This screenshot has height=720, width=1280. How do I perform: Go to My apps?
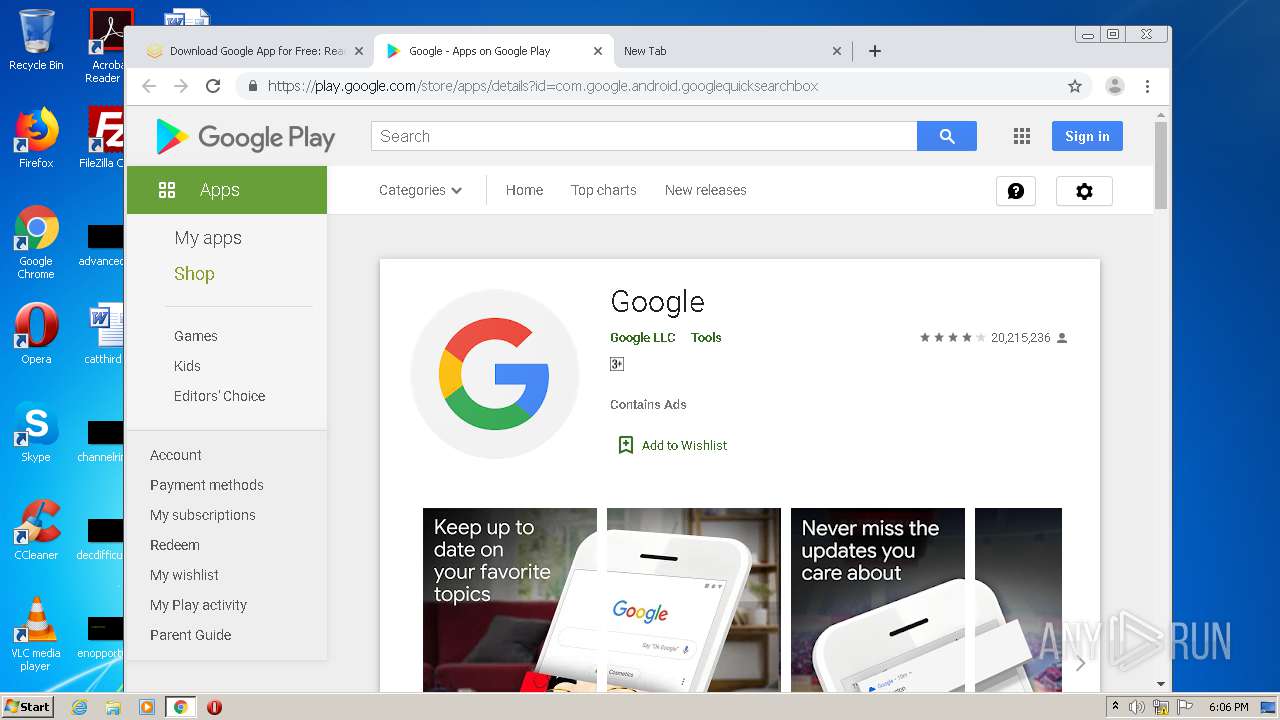tap(208, 238)
